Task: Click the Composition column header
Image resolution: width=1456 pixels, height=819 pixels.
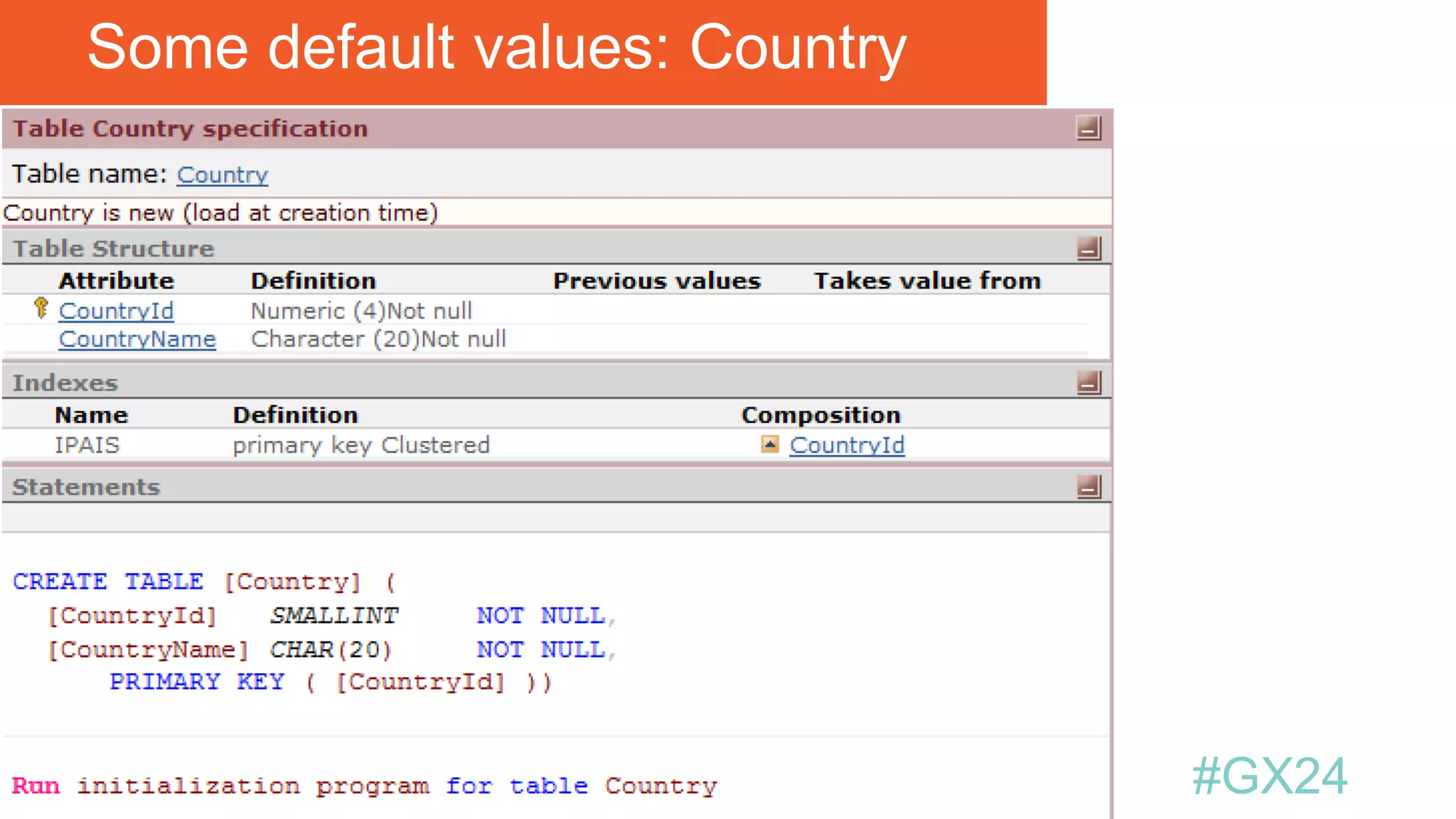Action: [820, 415]
